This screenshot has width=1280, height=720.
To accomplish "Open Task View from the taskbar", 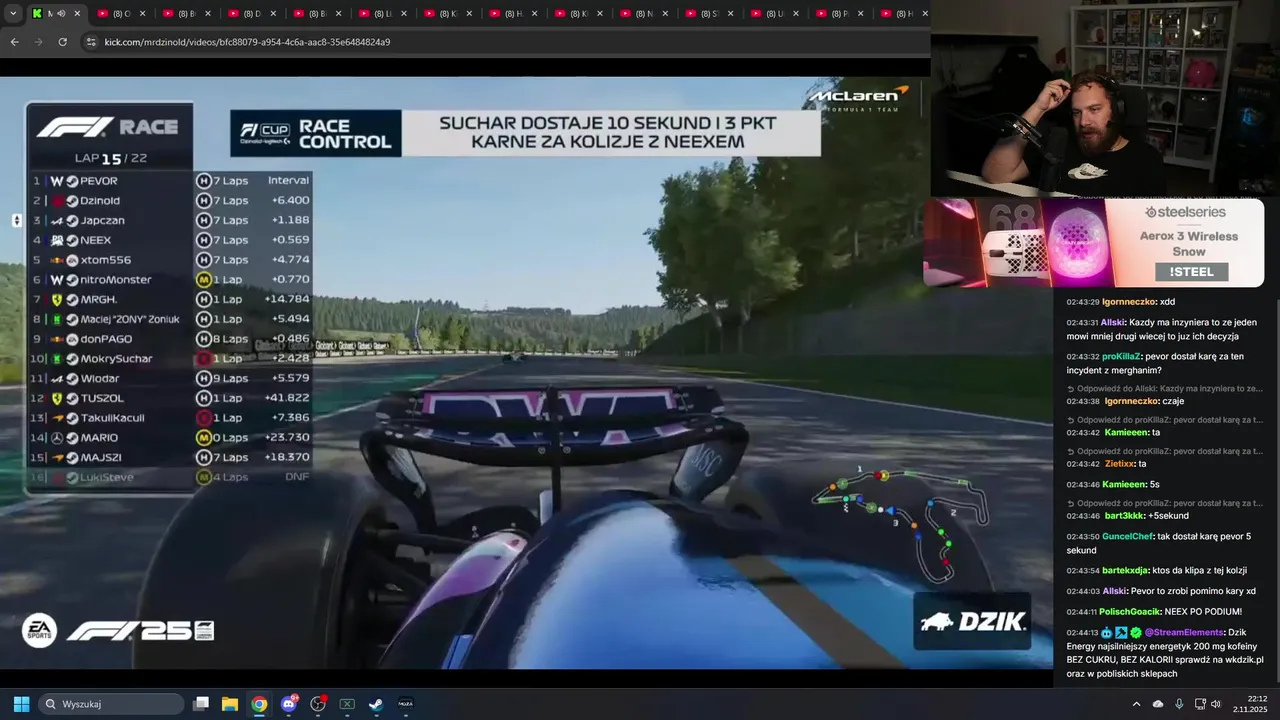I will coord(201,704).
